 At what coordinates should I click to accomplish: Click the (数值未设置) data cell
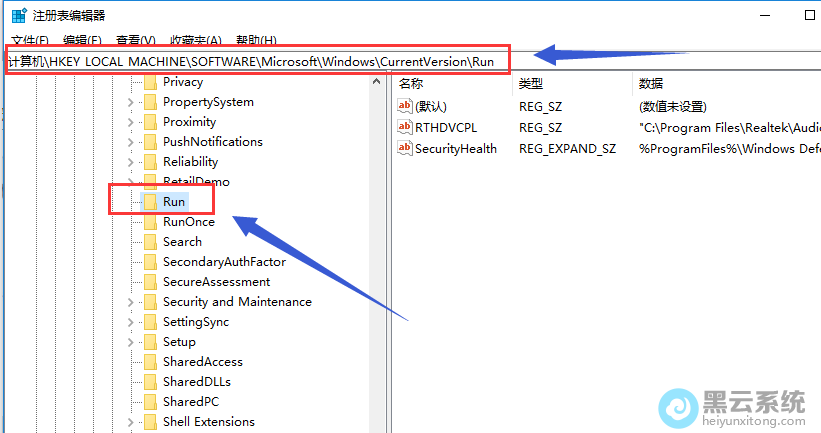tap(673, 107)
